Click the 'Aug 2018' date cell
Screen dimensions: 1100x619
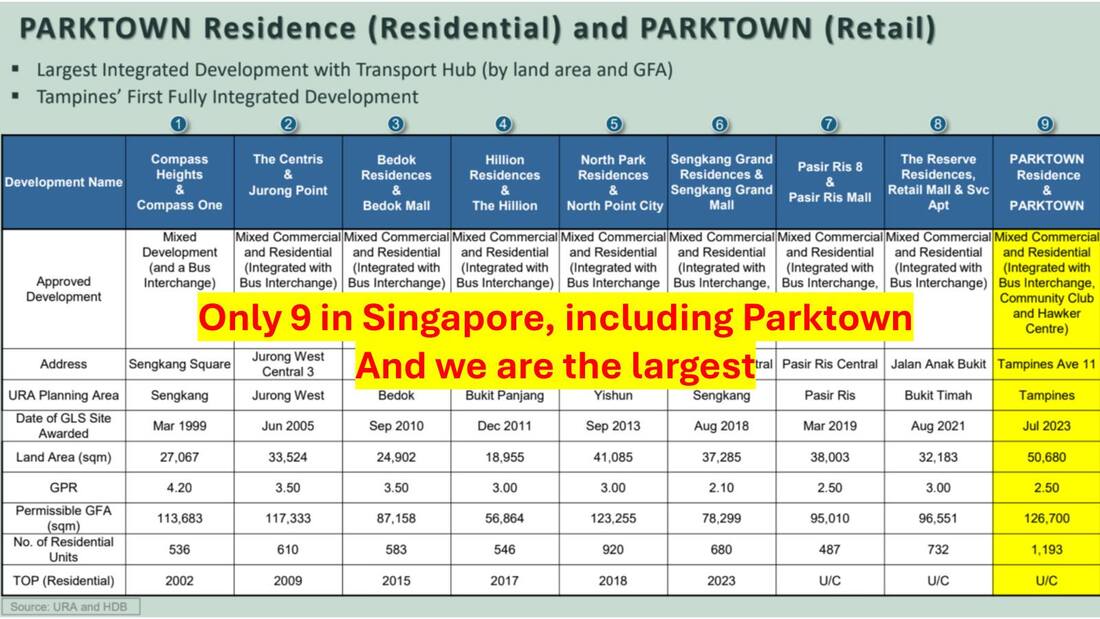click(x=721, y=426)
